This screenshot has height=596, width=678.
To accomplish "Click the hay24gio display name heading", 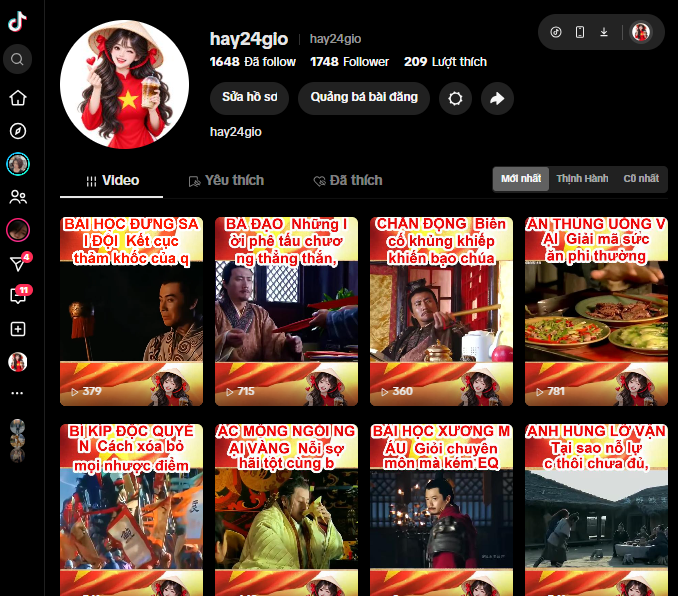I will (249, 39).
